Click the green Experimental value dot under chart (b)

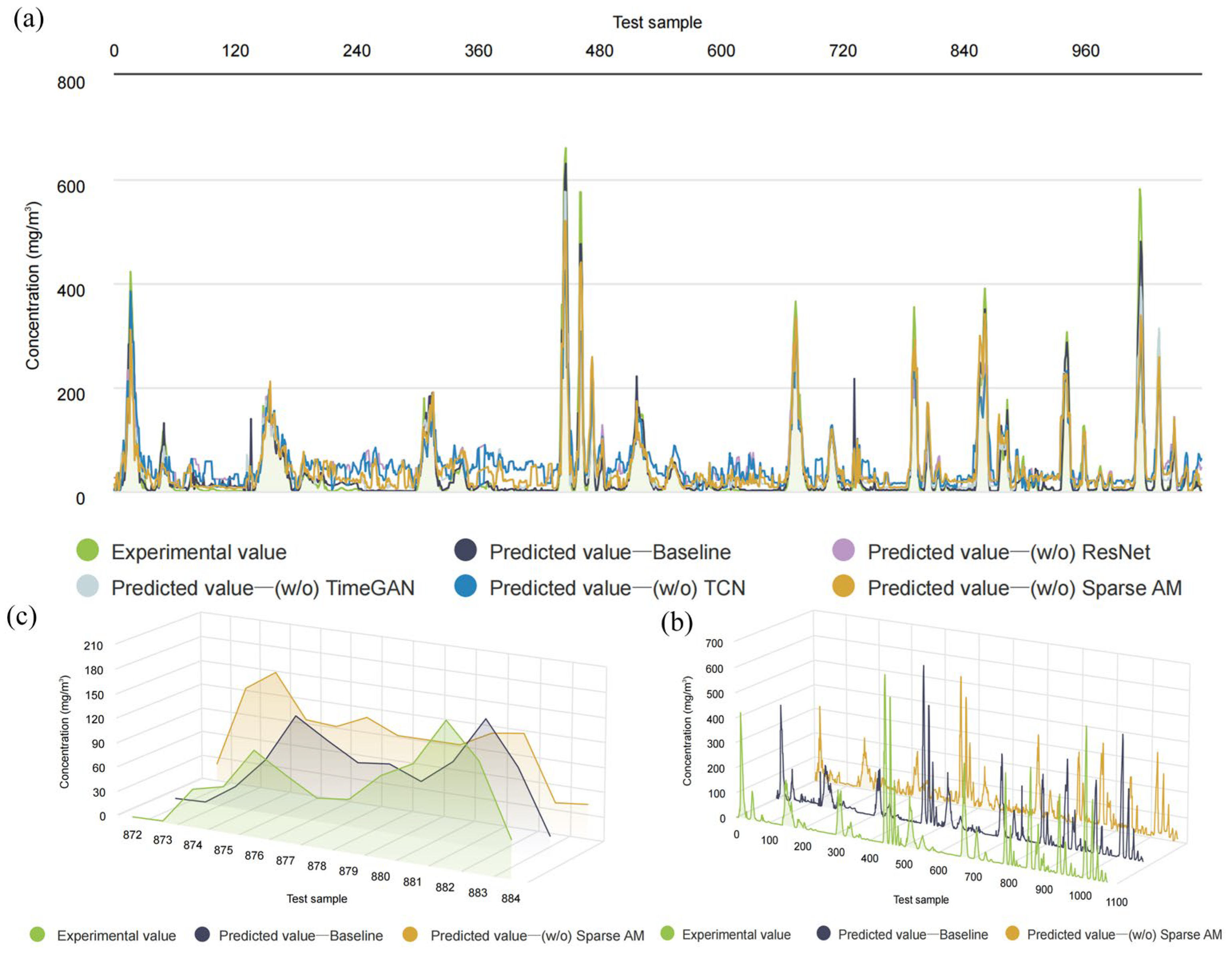pos(667,934)
